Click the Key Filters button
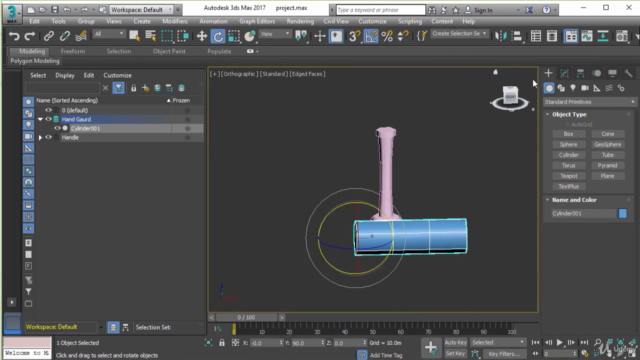This screenshot has width=640, height=360. tap(504, 354)
